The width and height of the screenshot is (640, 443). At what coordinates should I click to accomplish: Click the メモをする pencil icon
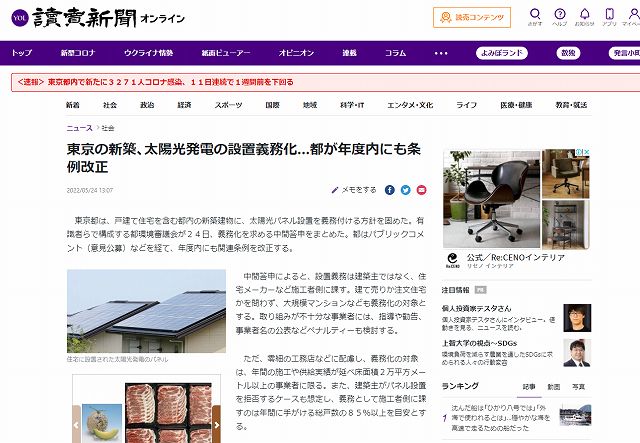tap(335, 190)
